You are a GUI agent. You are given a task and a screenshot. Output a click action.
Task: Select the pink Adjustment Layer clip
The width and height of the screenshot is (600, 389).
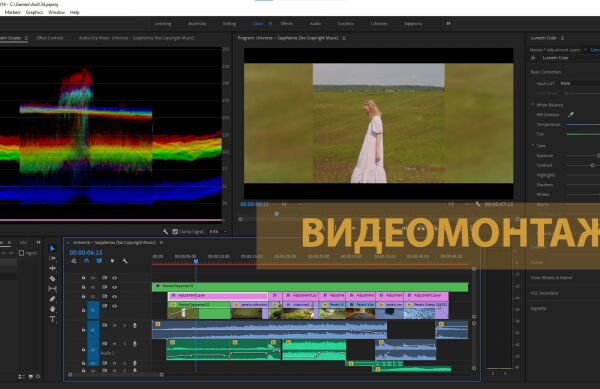[218, 296]
